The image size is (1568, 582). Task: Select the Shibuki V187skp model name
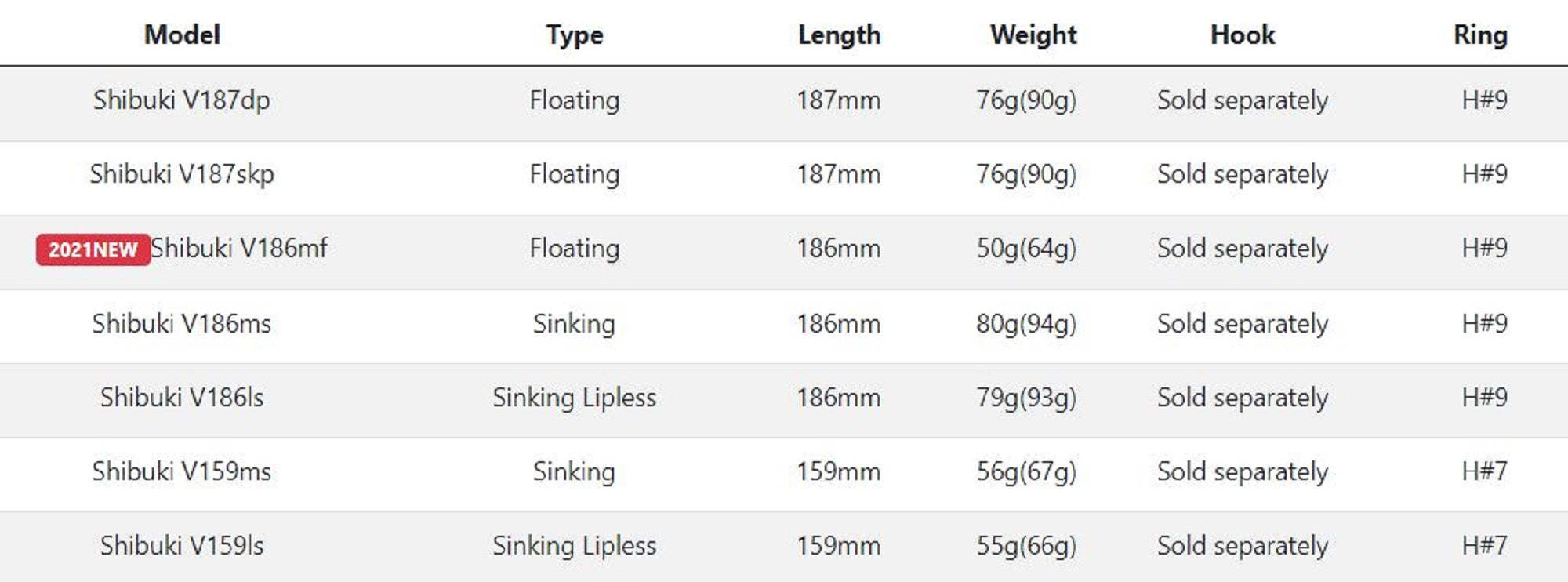coord(182,174)
